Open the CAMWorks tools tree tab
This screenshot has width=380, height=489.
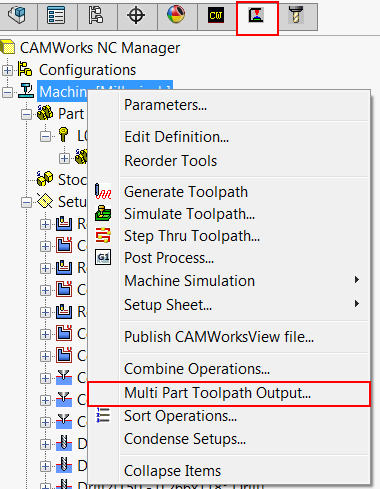[x=297, y=15]
